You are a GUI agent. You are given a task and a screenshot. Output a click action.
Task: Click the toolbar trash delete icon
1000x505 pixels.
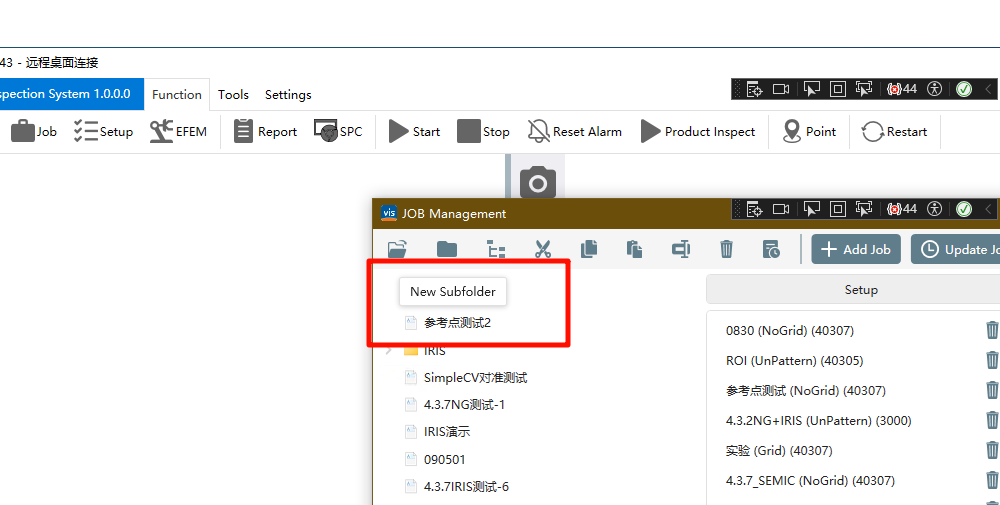pos(726,249)
